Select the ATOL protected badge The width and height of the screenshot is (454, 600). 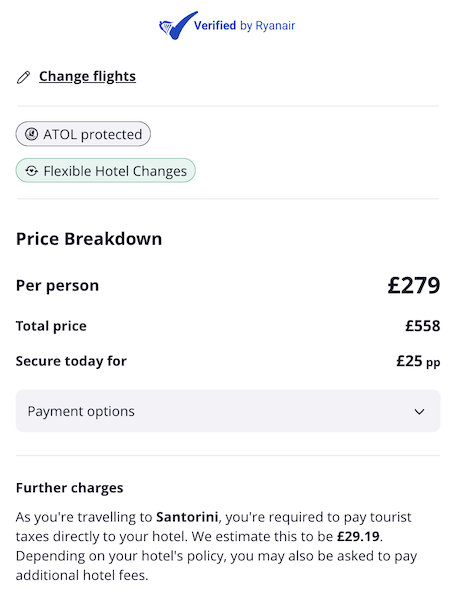pos(83,134)
